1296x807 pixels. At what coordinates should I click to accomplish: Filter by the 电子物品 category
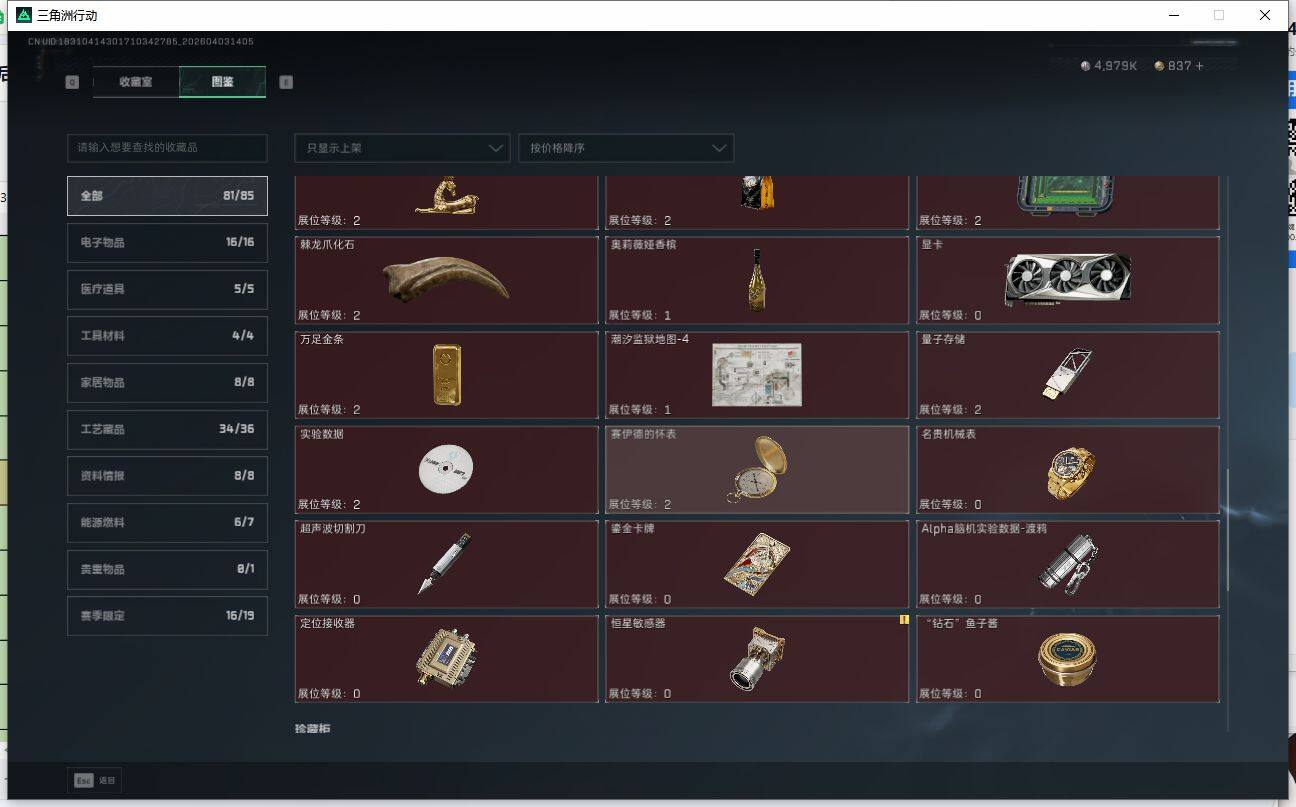167,242
